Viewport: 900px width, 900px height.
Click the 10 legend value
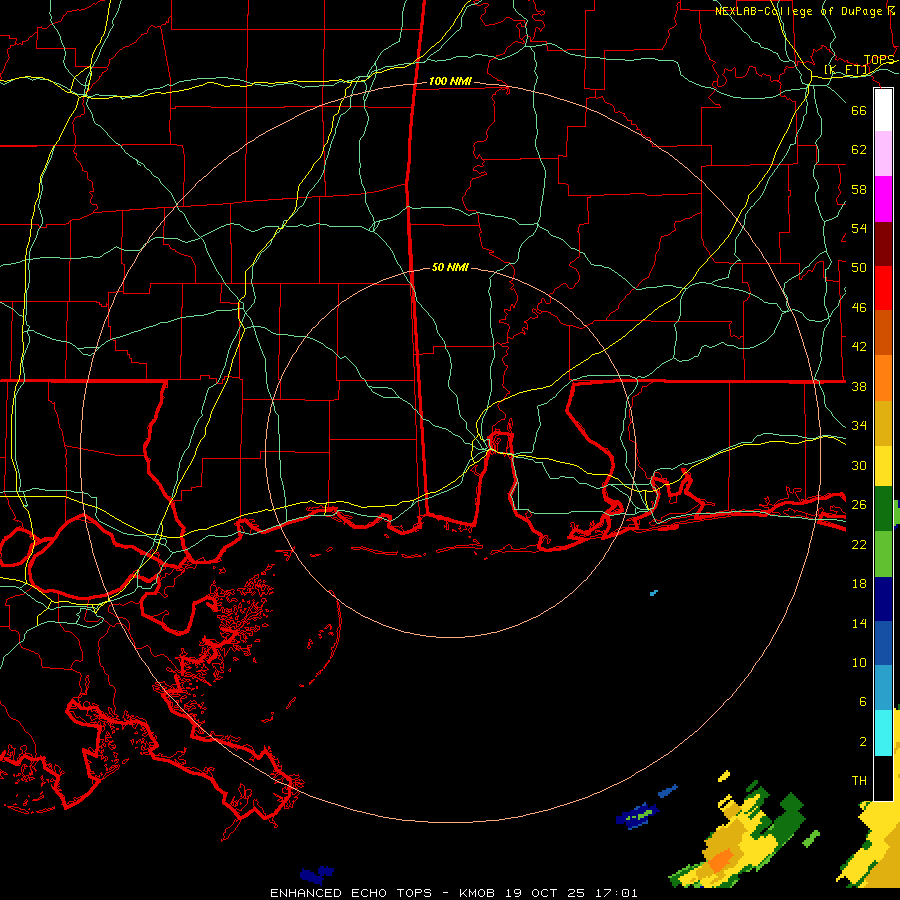[x=859, y=662]
